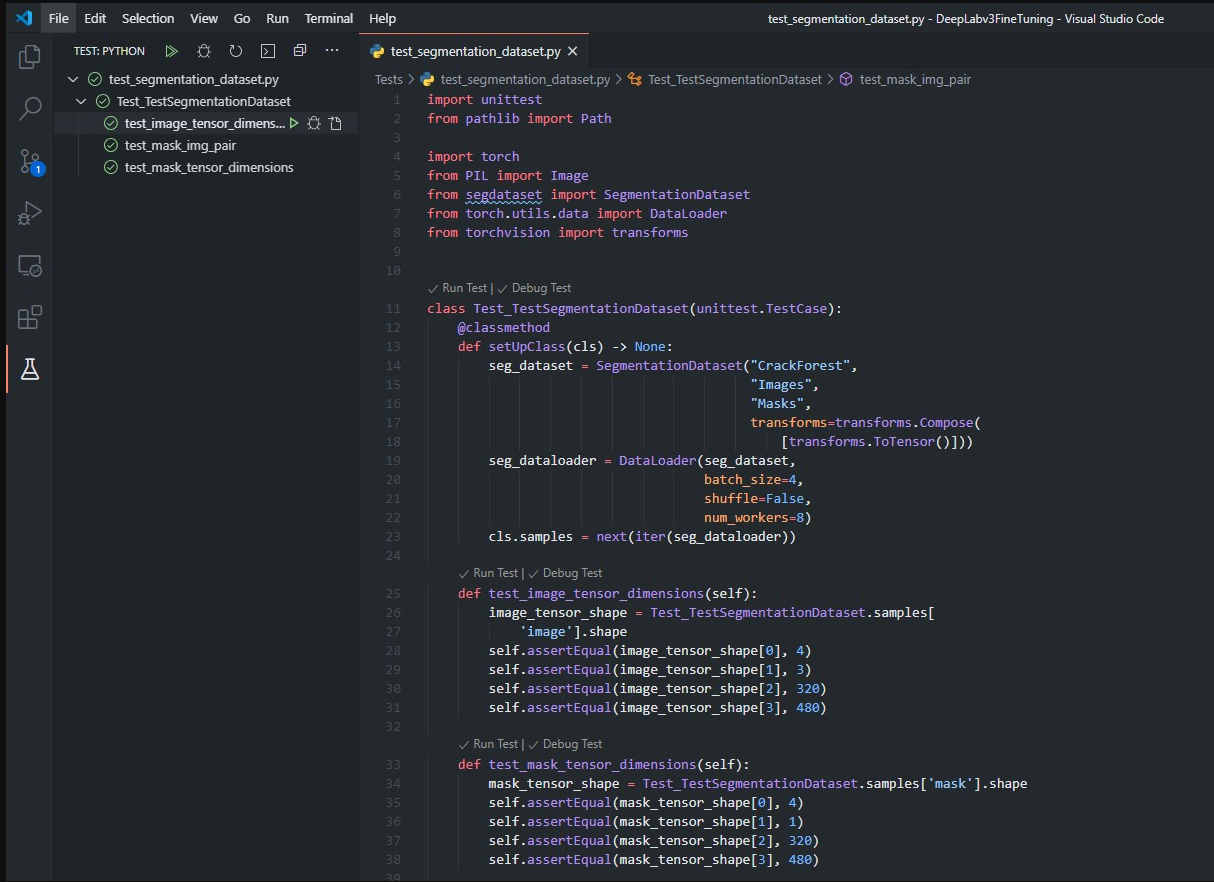Refresh tests using circular arrow icon
The width and height of the screenshot is (1214, 882).
[x=236, y=51]
